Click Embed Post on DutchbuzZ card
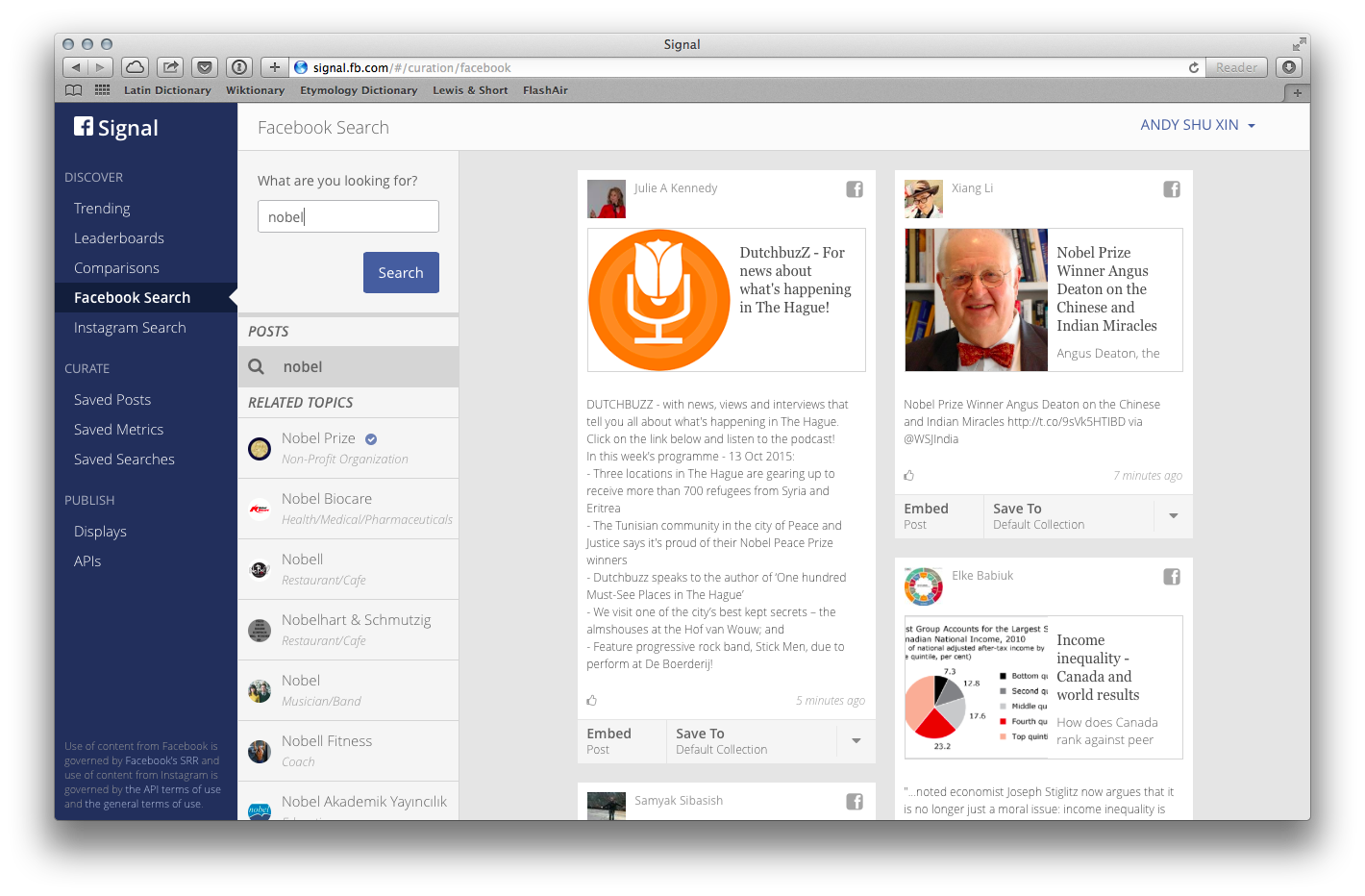The height and width of the screenshot is (896, 1365). 622,741
